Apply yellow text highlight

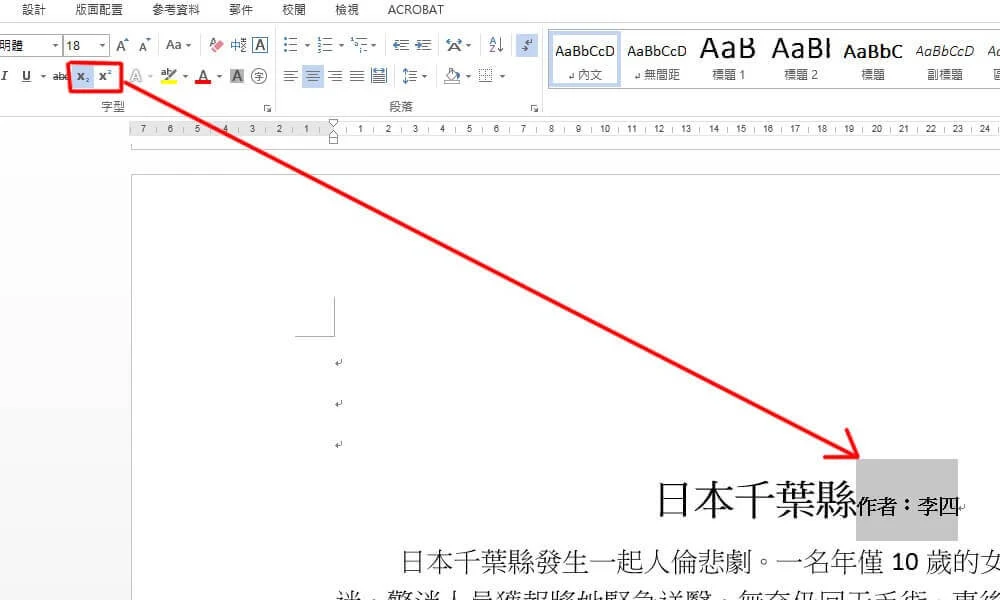point(168,77)
